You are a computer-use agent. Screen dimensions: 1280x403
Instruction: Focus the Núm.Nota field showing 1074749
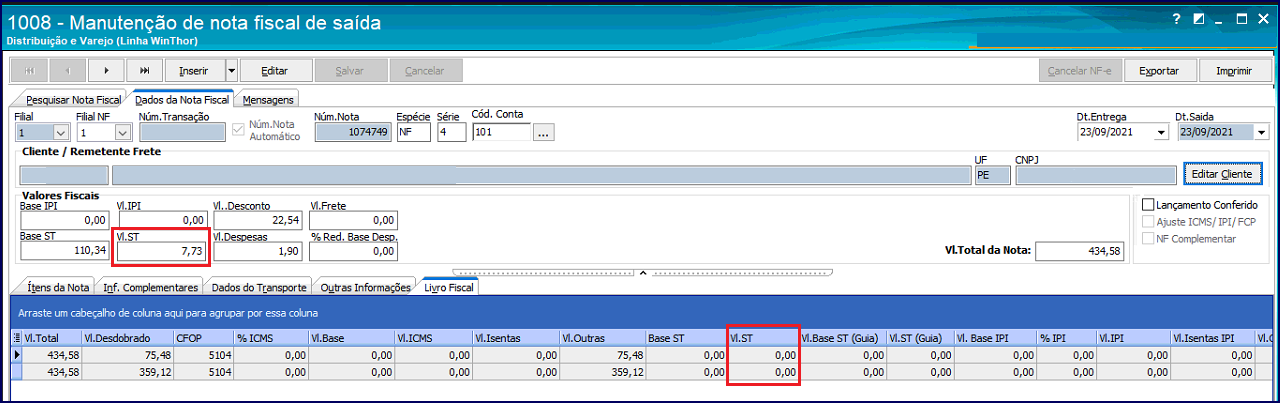[x=351, y=132]
